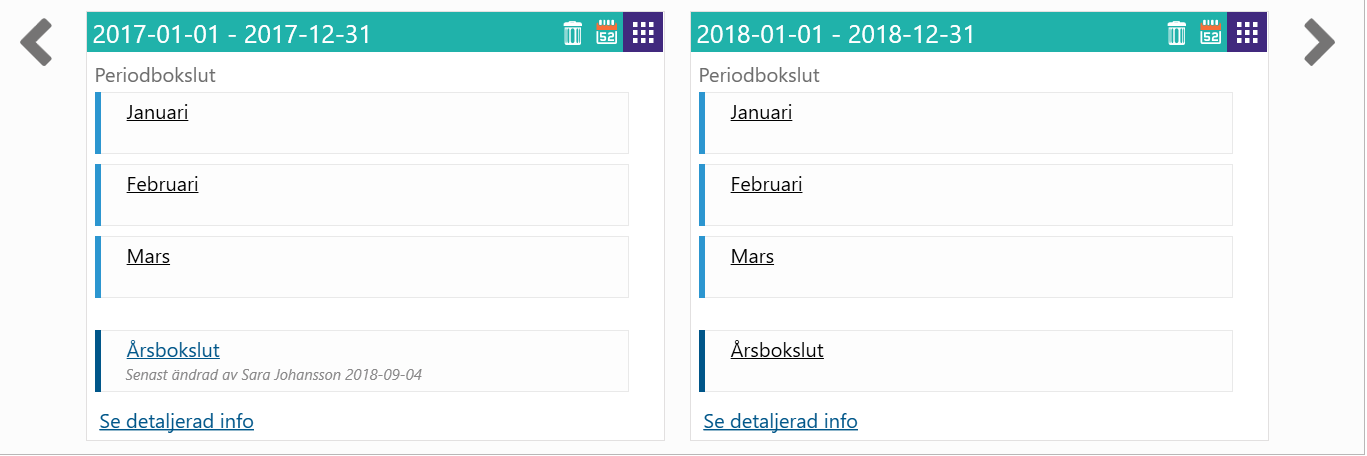The width and height of the screenshot is (1367, 456).
Task: Open week calendar icon for 2017 period
Action: coord(607,33)
